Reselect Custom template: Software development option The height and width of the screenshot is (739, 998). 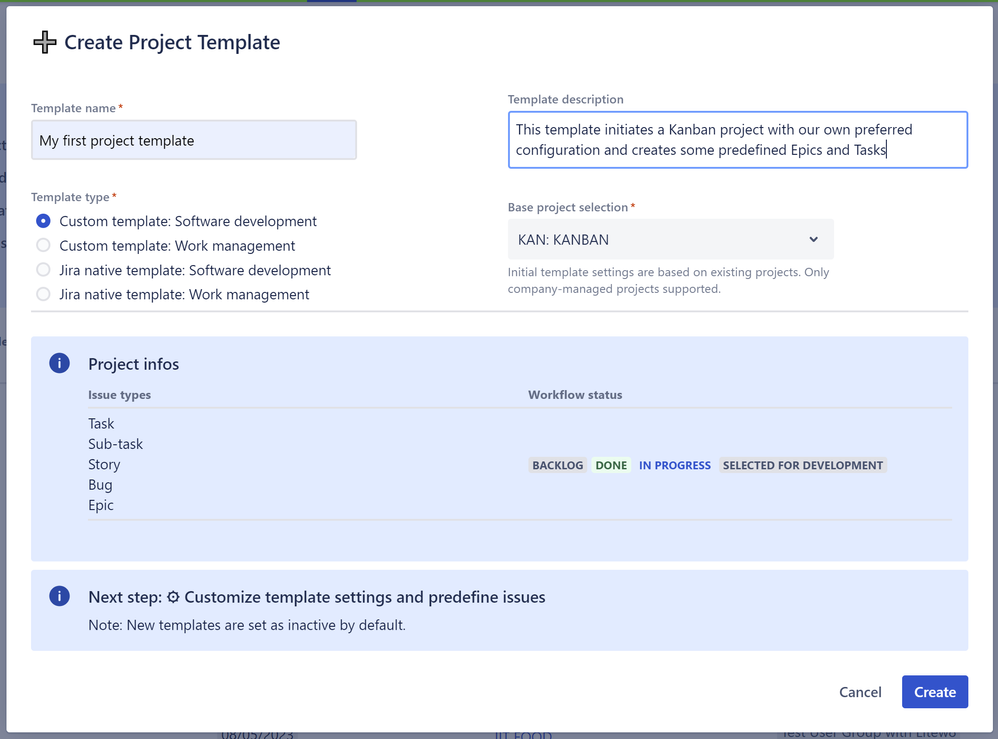point(43,221)
